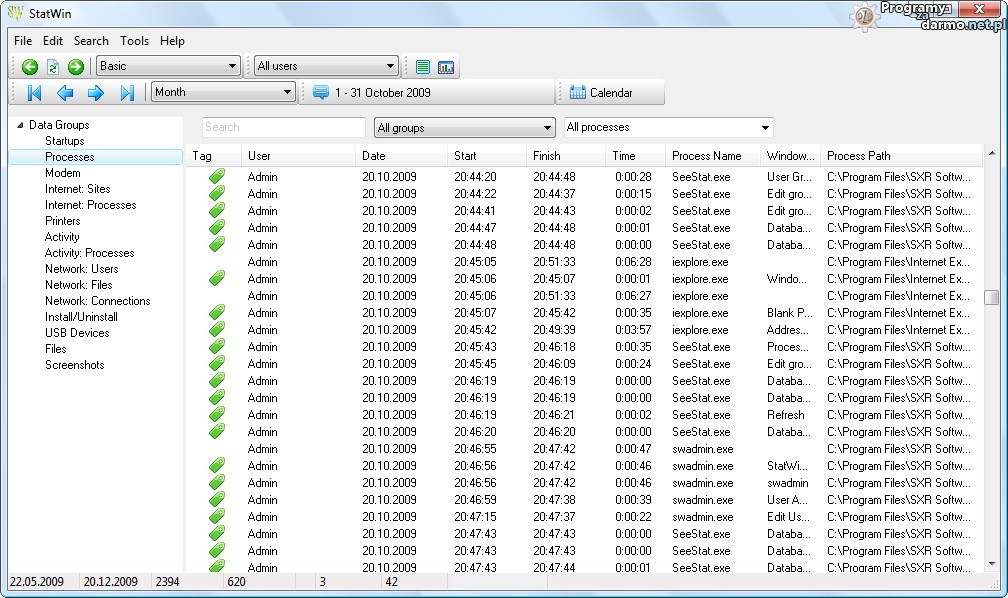1008x598 pixels.
Task: Click the 1 - 31 October 2009 date button
Action: click(x=372, y=93)
